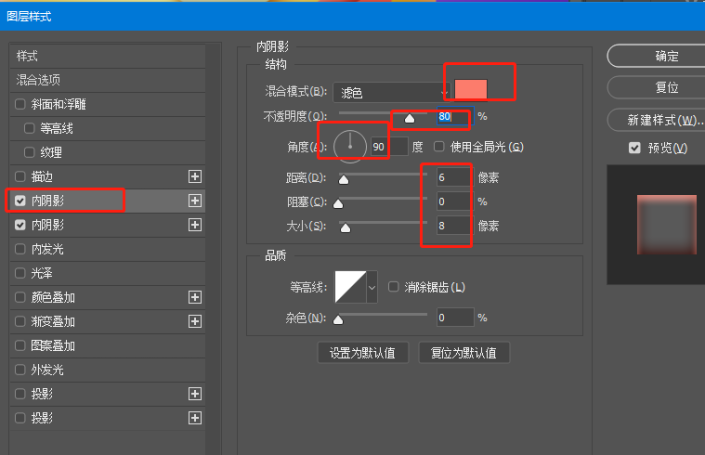Viewport: 705px width, 455px height.
Task: Open the salmon shadow color swatch
Action: click(x=470, y=90)
